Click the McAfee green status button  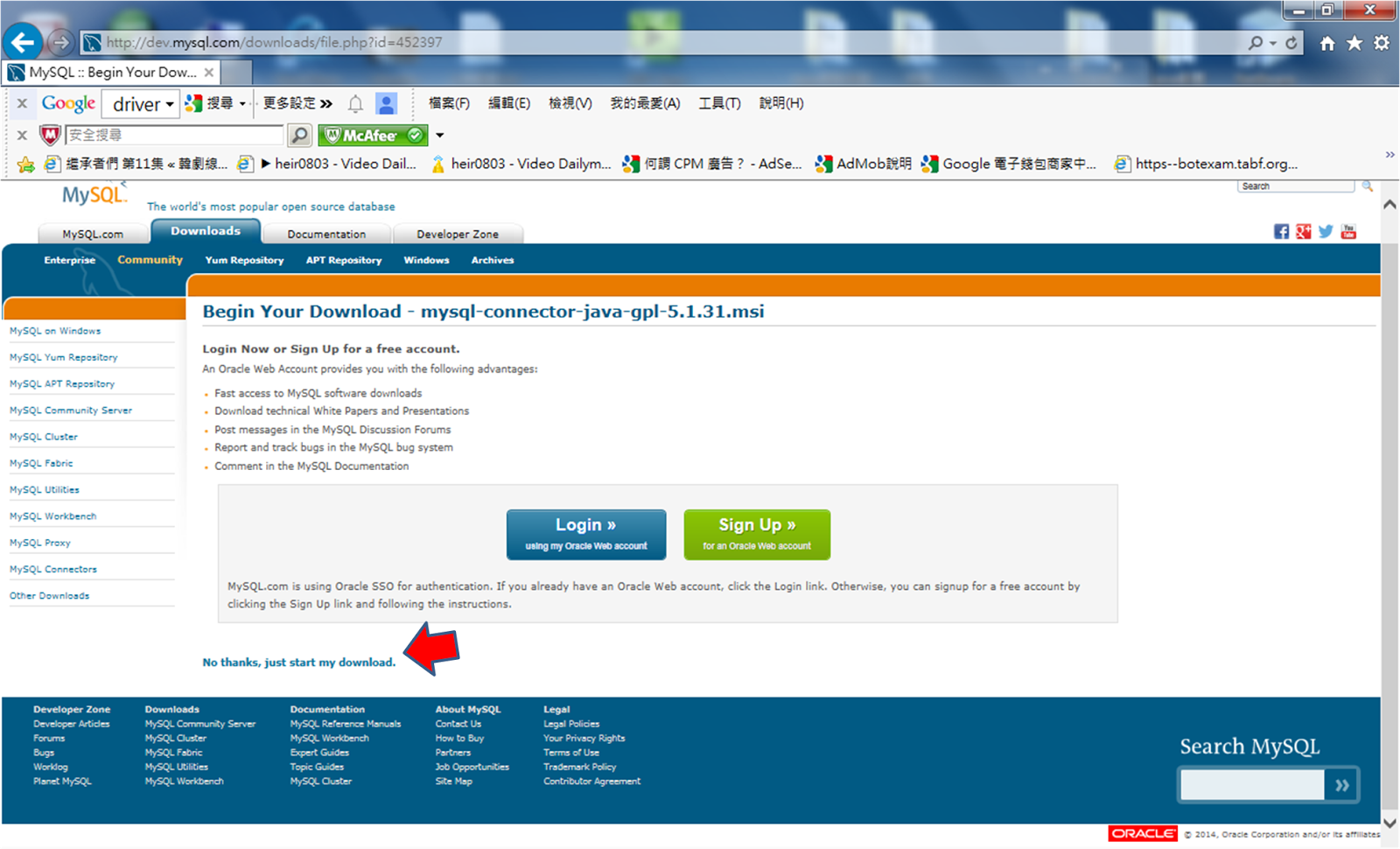(373, 135)
